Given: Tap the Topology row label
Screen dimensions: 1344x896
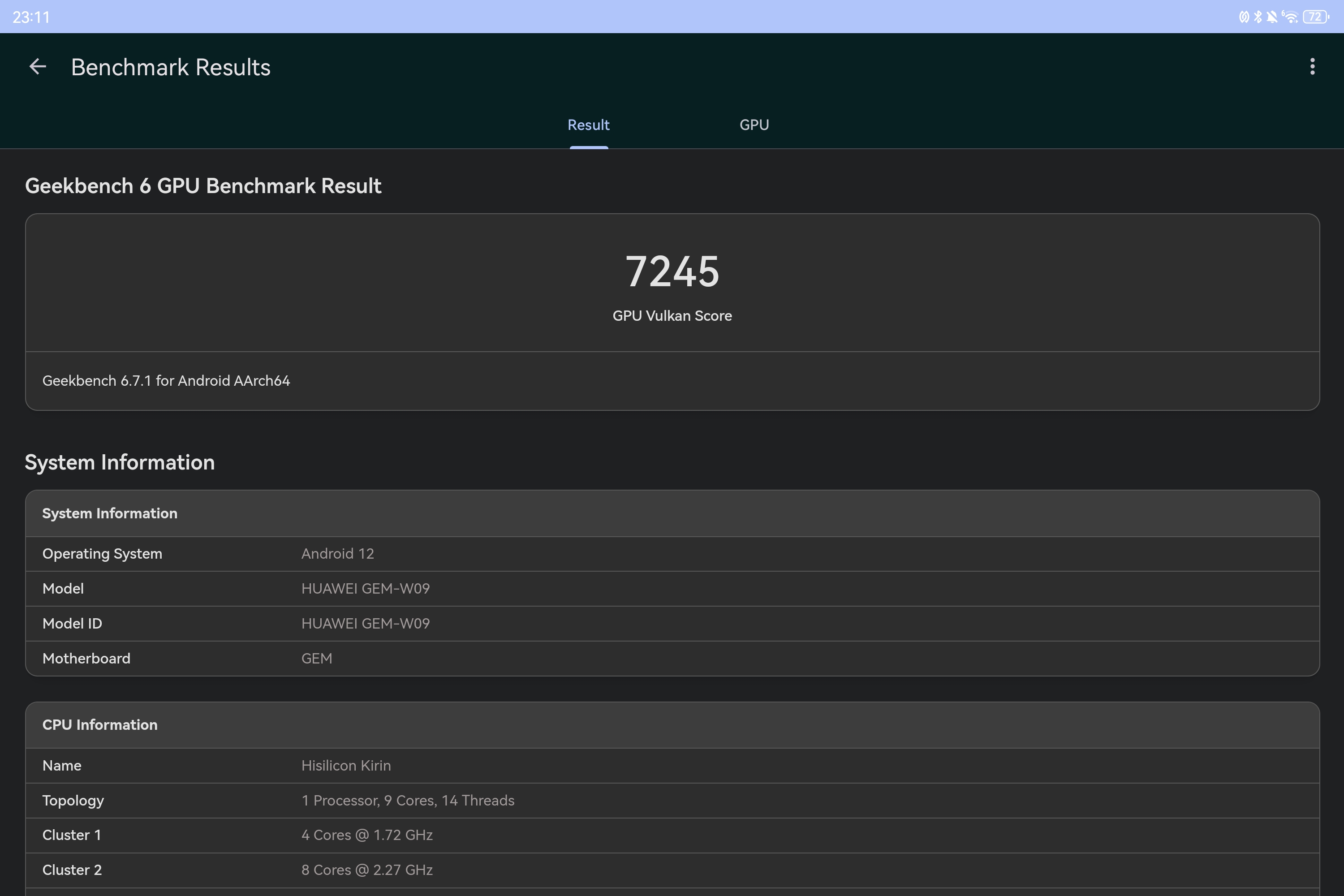Looking at the screenshot, I should point(73,801).
